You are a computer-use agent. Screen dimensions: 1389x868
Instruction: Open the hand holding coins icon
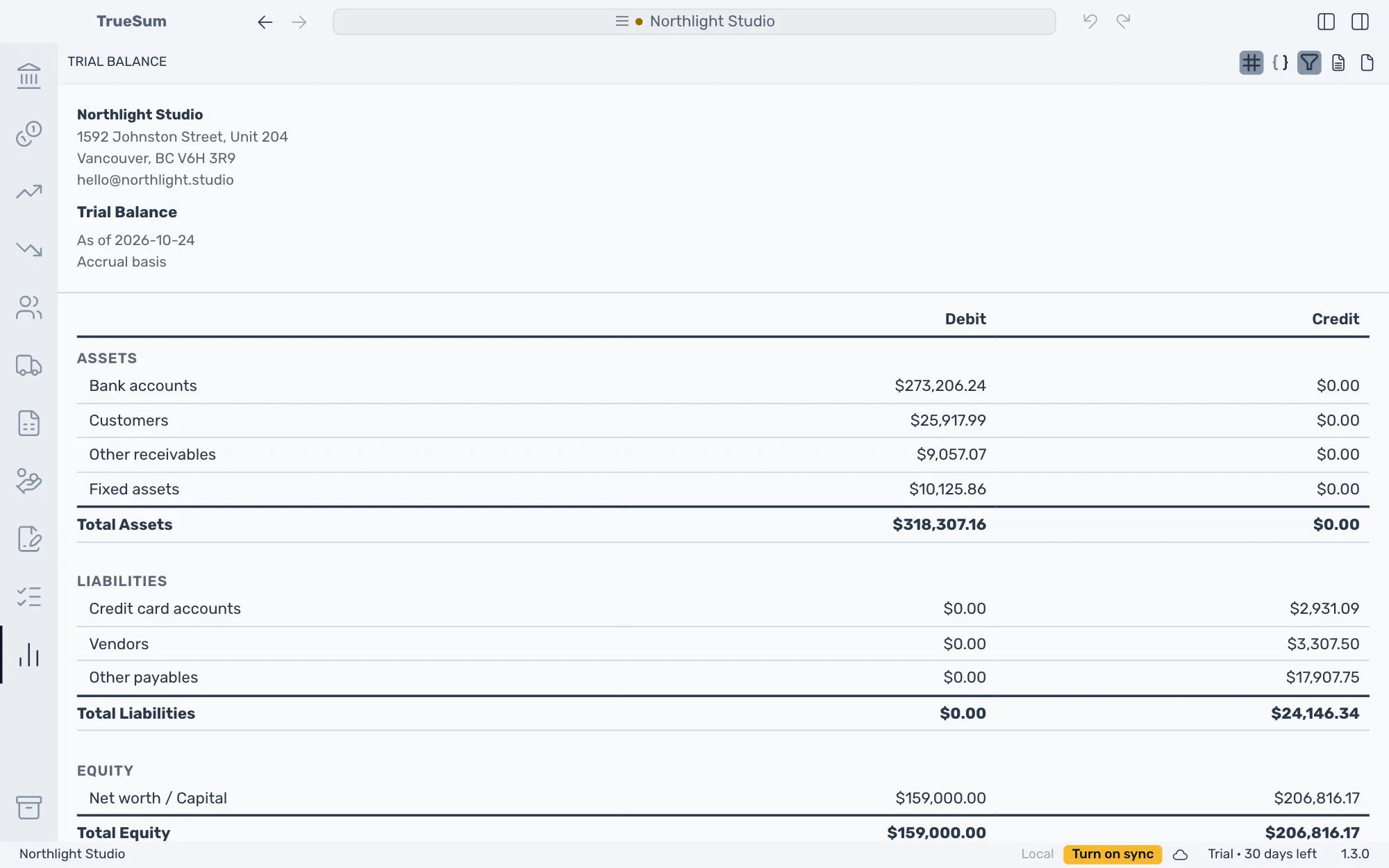click(28, 481)
